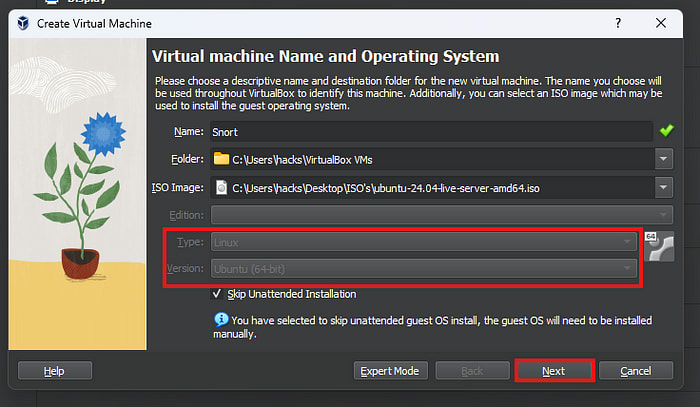Image resolution: width=700 pixels, height=407 pixels.
Task: Click the ISO Image: label
Action: point(178,187)
